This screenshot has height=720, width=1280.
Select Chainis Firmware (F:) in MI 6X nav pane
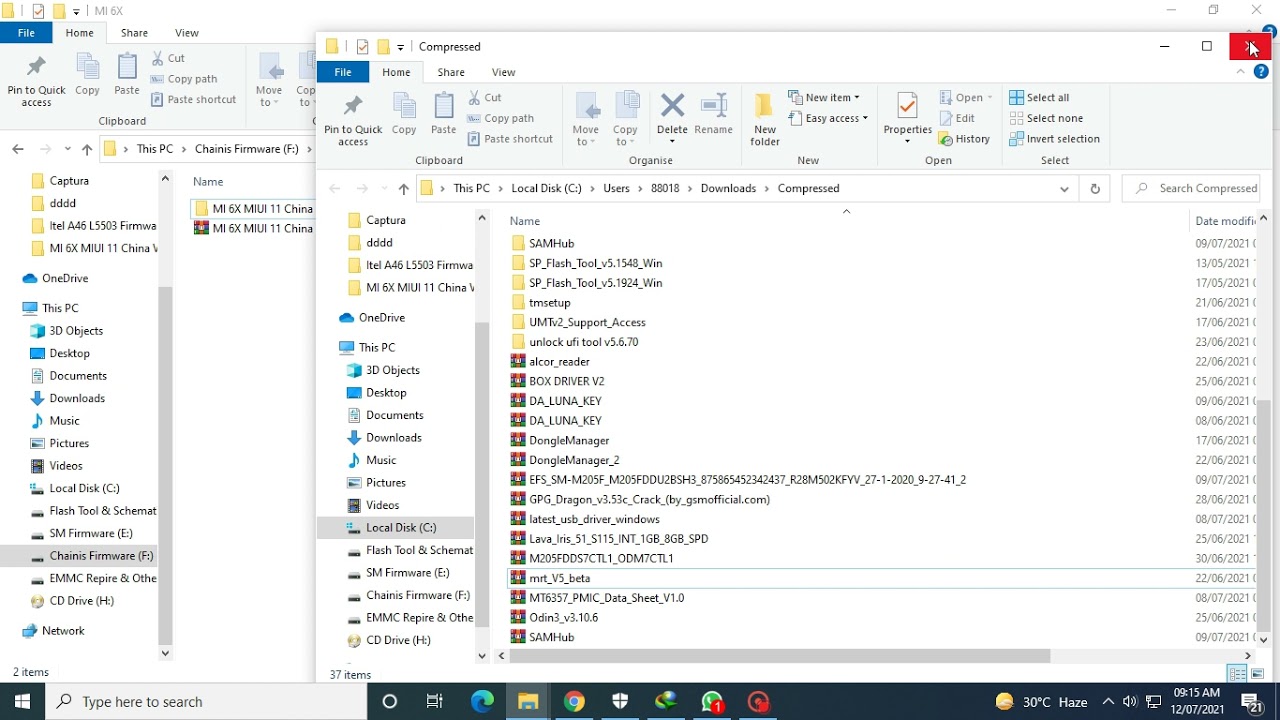click(x=101, y=556)
